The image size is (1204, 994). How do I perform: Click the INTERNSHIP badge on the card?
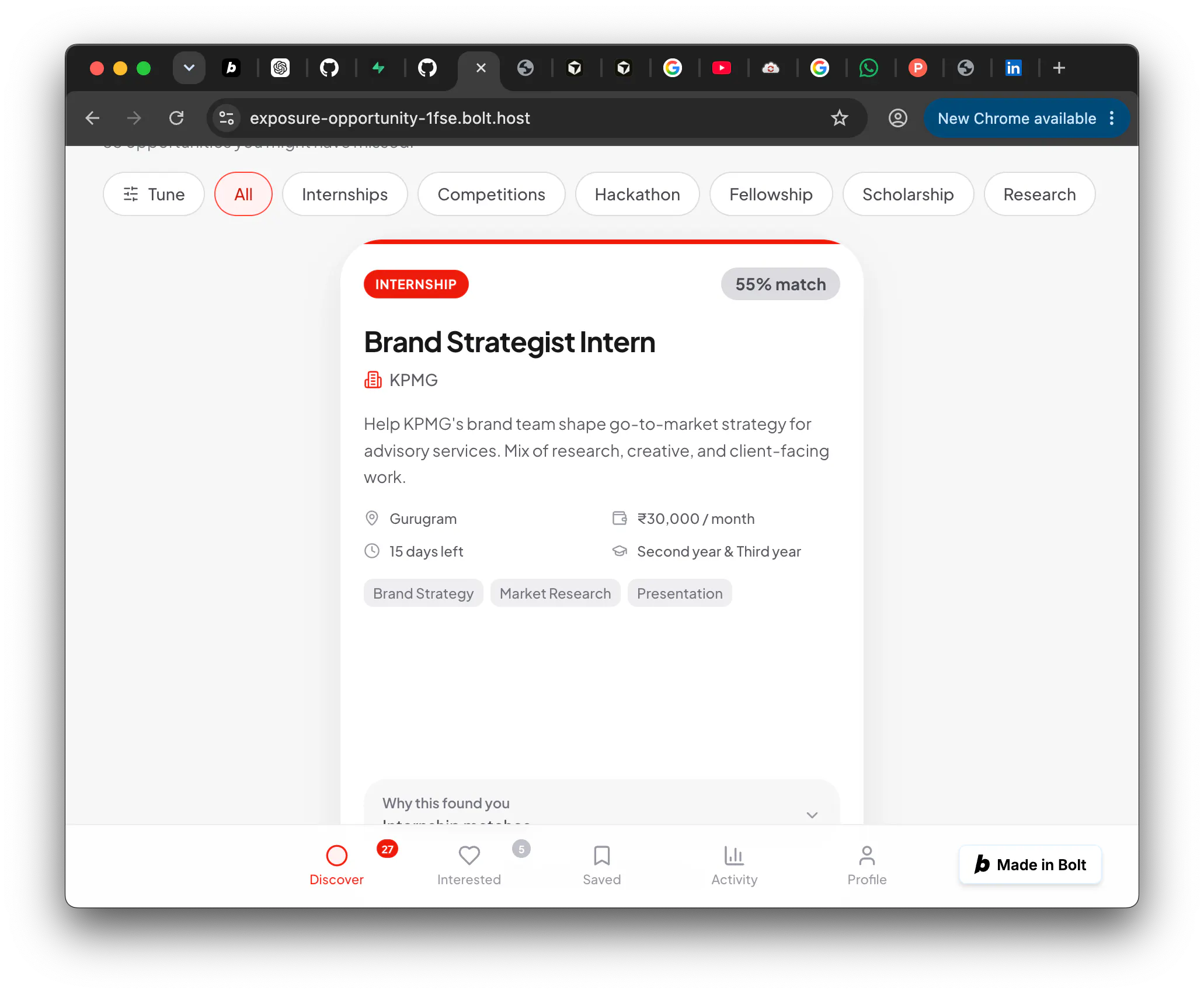click(416, 284)
